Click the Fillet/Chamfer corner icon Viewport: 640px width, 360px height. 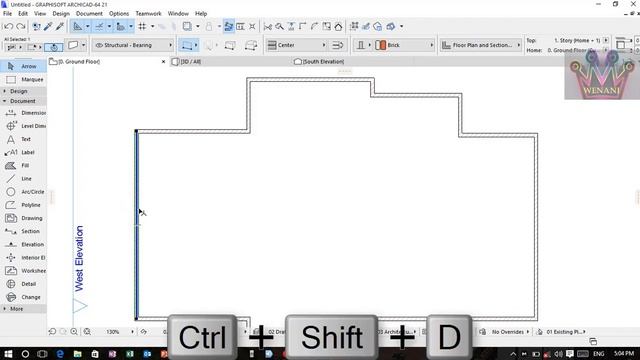pyautogui.click(x=314, y=27)
